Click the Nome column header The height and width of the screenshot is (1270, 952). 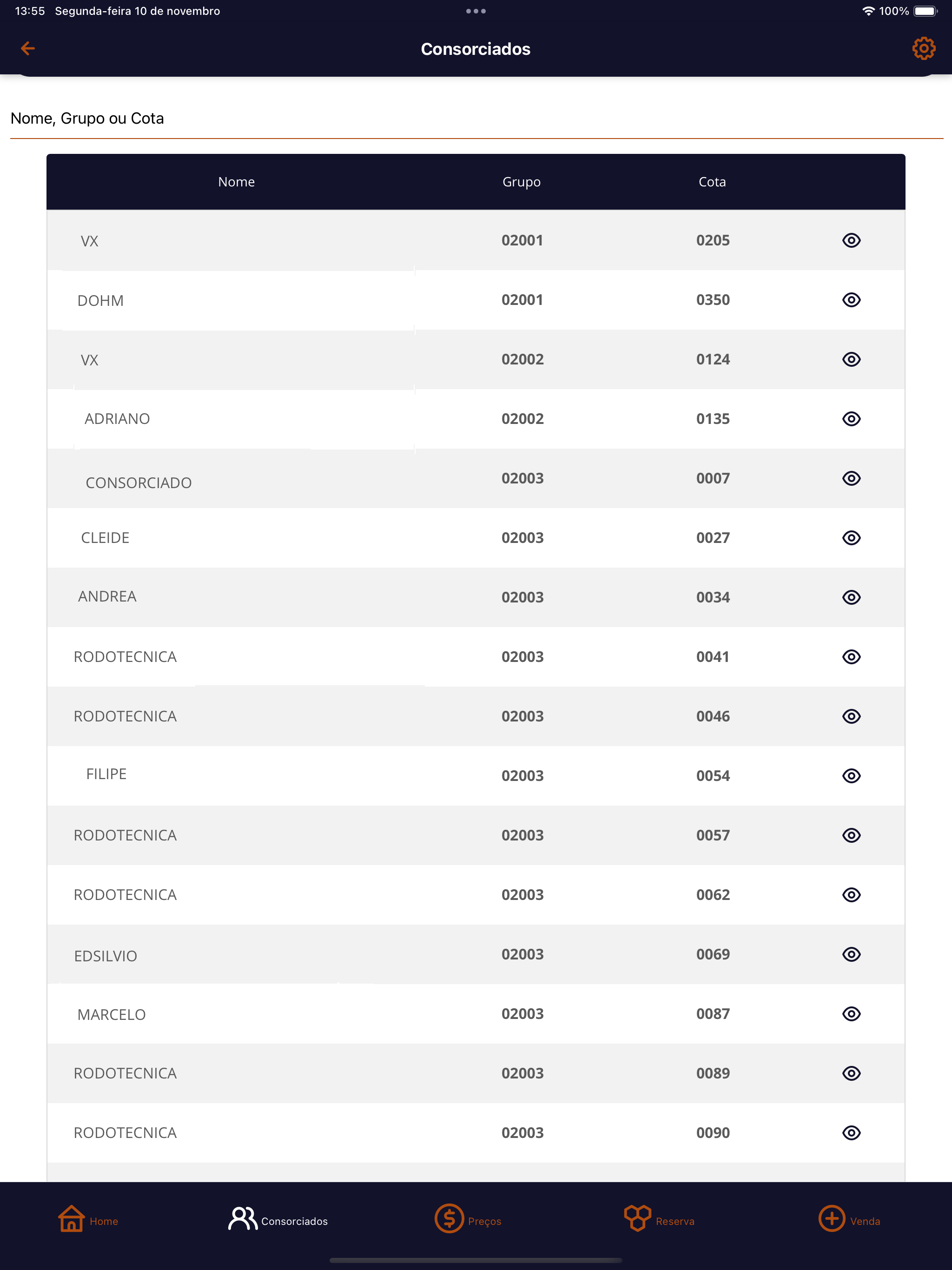(x=237, y=182)
